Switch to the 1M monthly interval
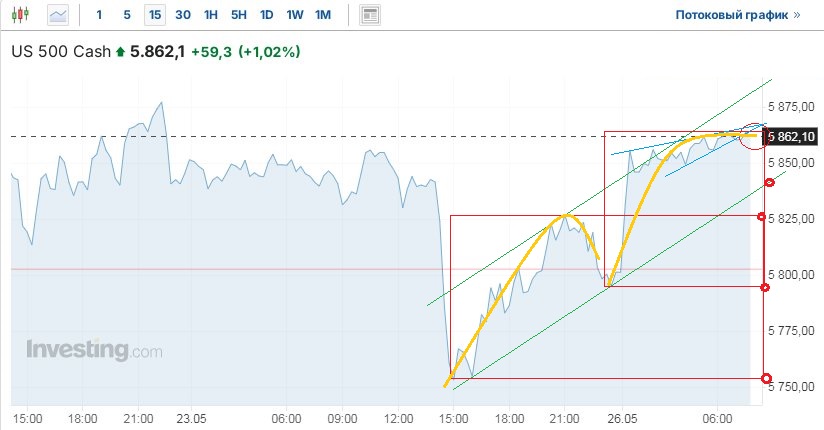 (x=323, y=15)
